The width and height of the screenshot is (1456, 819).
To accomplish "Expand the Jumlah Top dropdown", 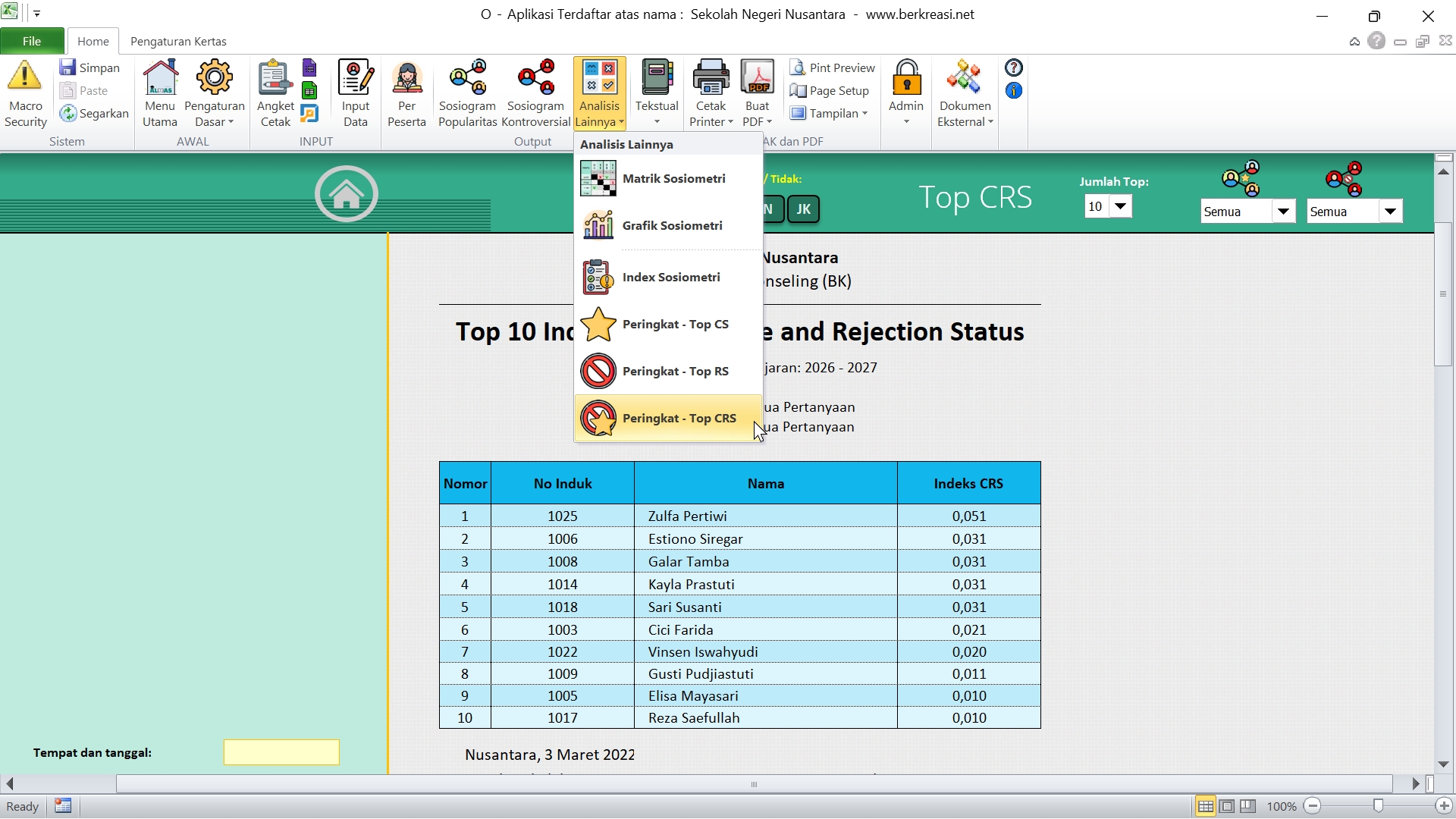I will pos(1120,206).
